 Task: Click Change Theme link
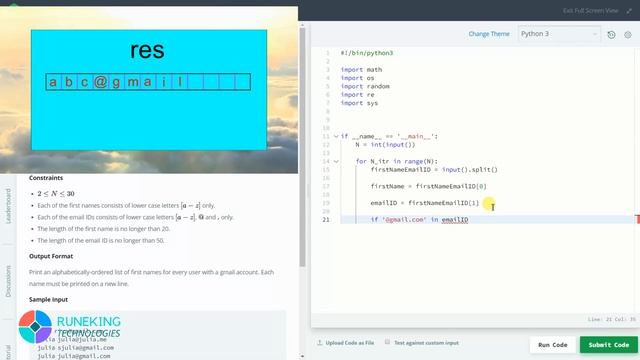[489, 34]
